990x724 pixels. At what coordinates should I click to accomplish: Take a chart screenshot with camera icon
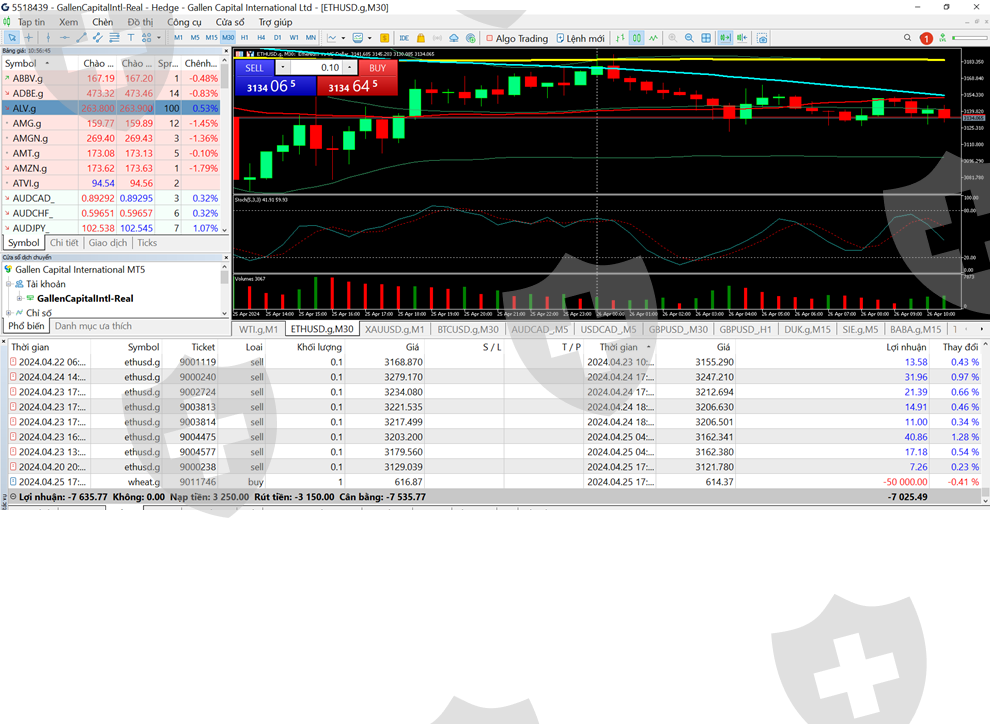pyautogui.click(x=762, y=38)
